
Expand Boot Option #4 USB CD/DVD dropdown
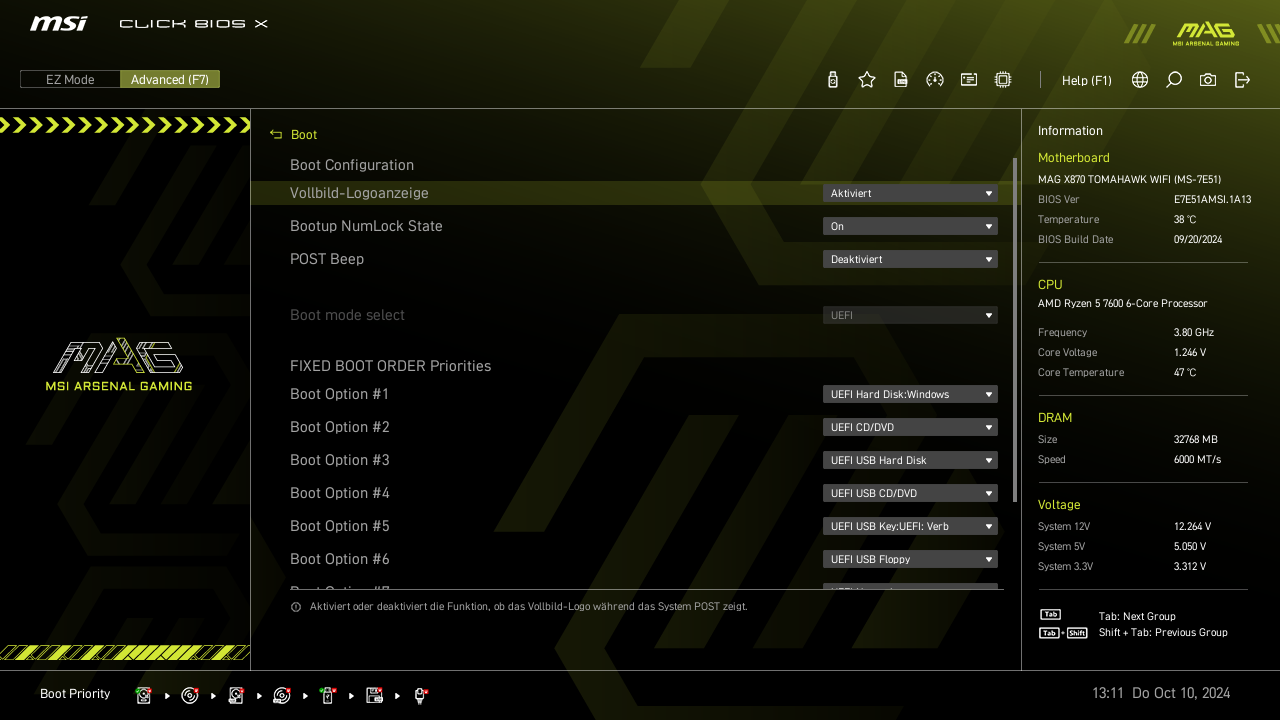point(910,493)
